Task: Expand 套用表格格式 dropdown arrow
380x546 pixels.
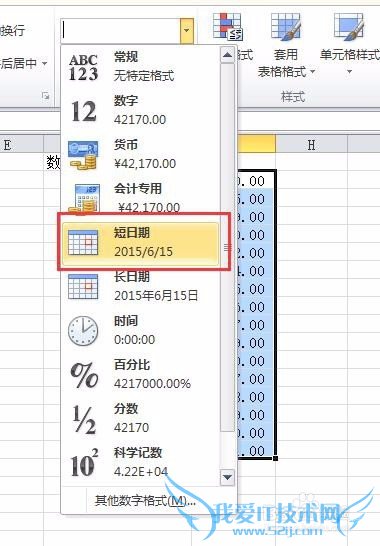Action: pyautogui.click(x=312, y=72)
